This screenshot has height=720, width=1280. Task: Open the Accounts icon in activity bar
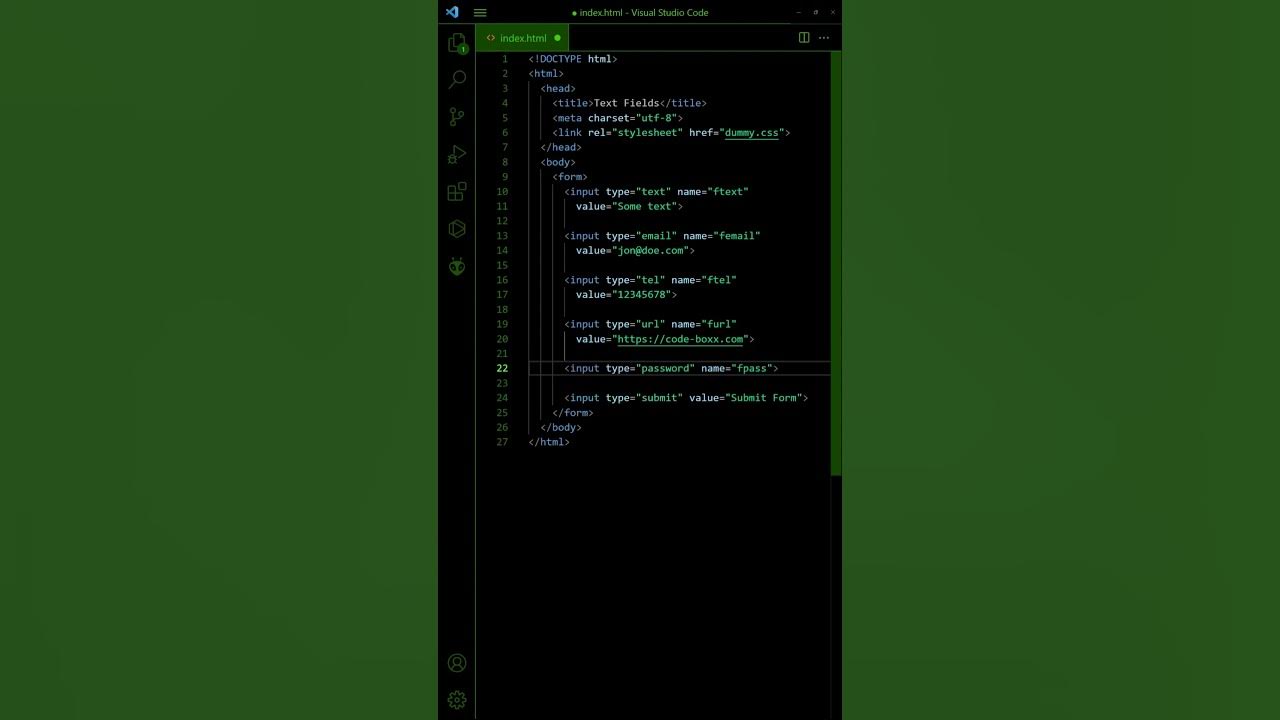[x=457, y=663]
